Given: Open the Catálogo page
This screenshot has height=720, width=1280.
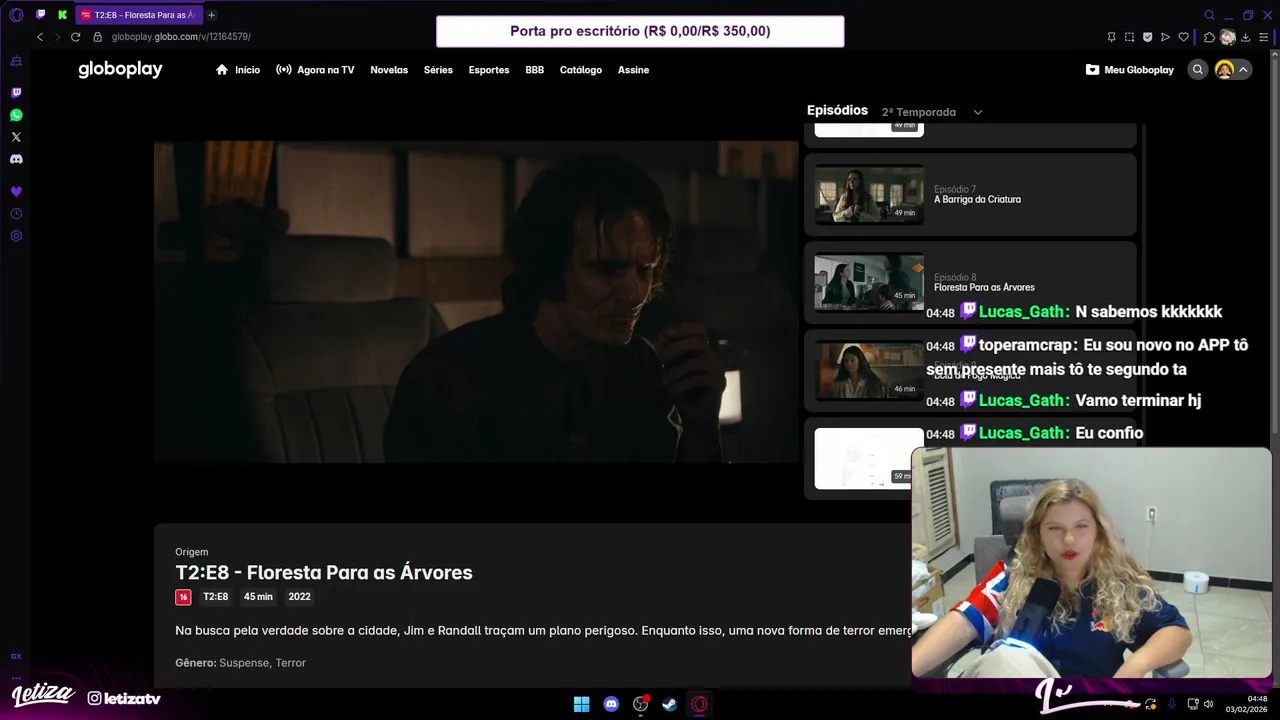Looking at the screenshot, I should (x=581, y=70).
